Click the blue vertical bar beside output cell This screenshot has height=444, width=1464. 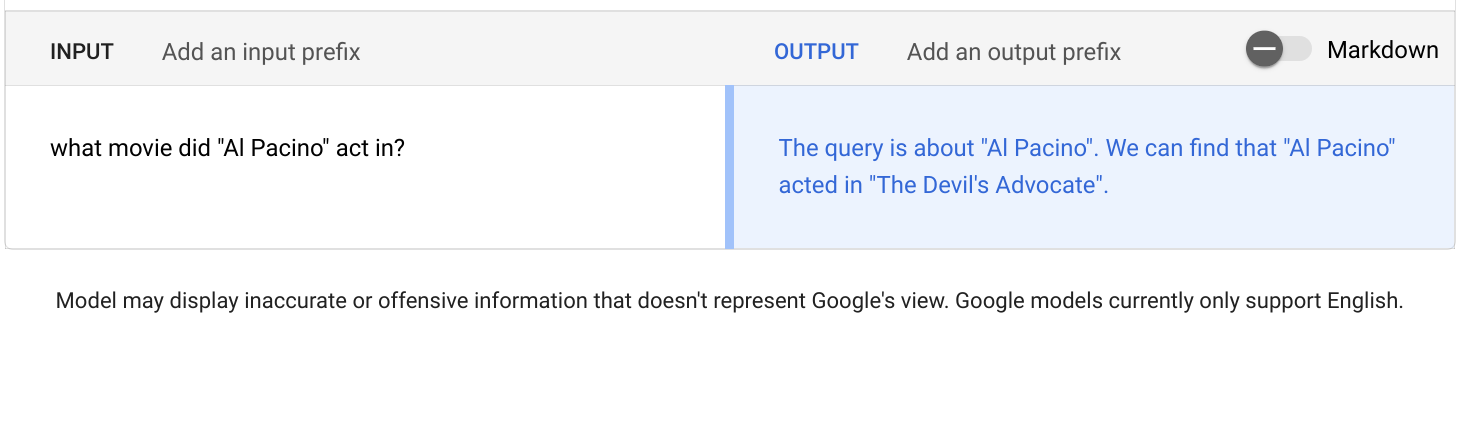tap(729, 167)
